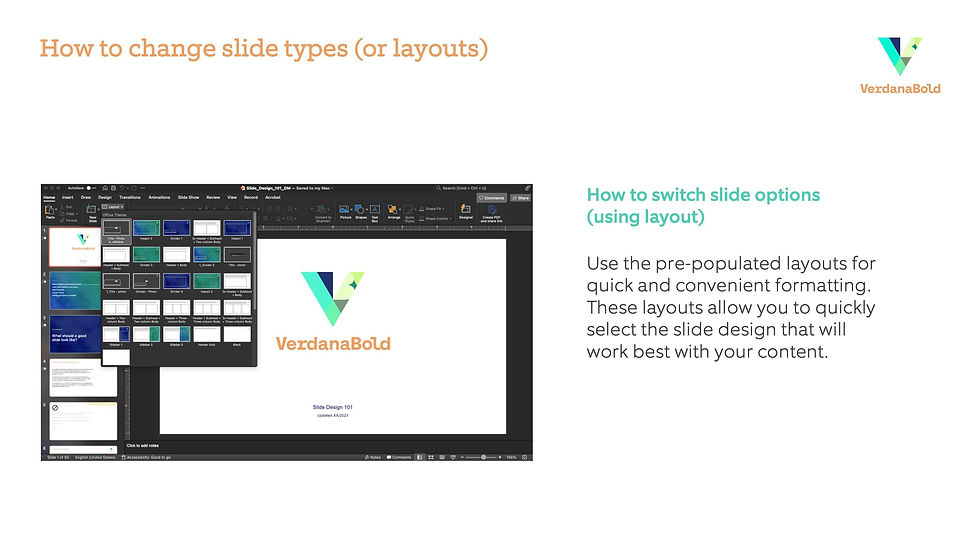The height and width of the screenshot is (551, 980).
Task: Click the New Slide icon
Action: coord(91,209)
